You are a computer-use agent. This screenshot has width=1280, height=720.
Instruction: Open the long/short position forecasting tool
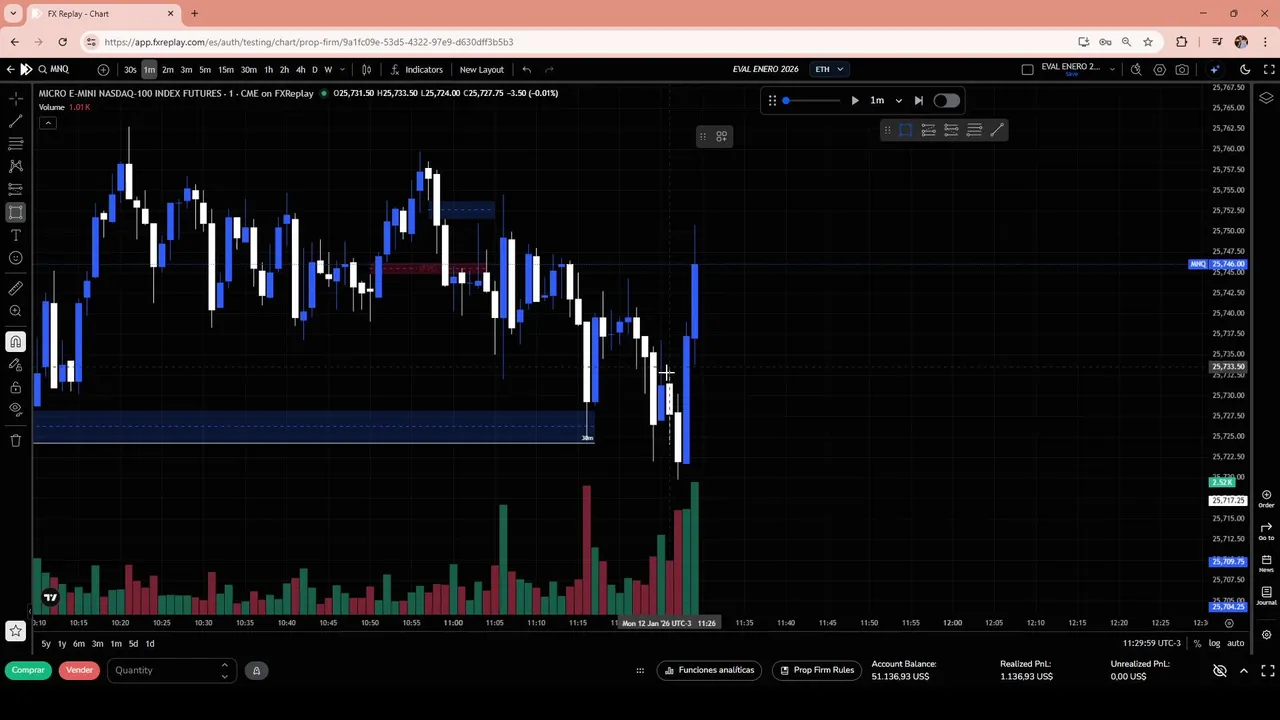pyautogui.click(x=15, y=189)
